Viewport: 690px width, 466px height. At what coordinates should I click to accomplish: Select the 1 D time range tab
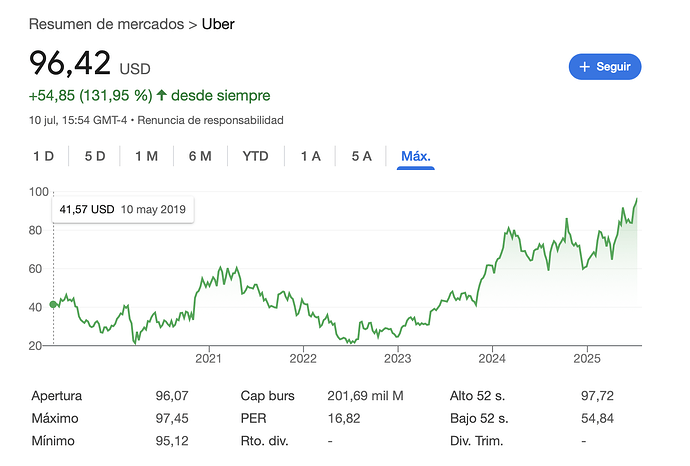point(44,156)
